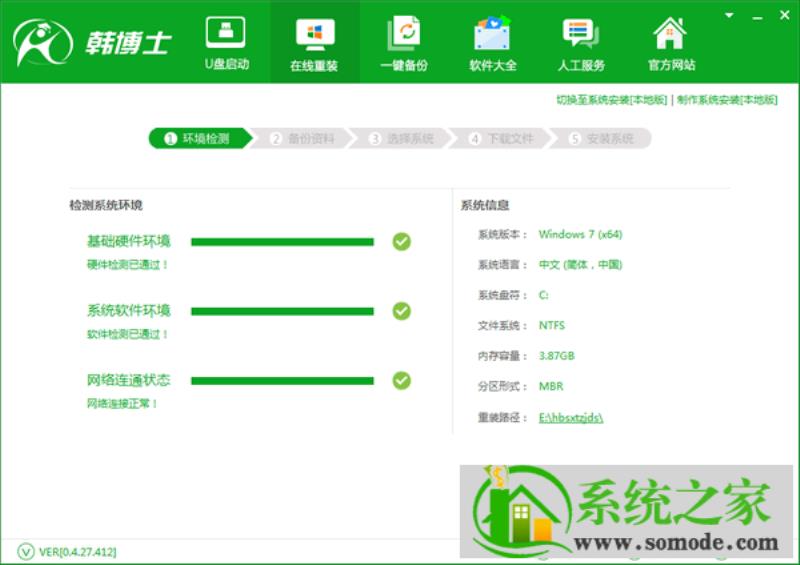Click the 网络连通状态 green checkmark
The width and height of the screenshot is (800, 565).
pos(402,380)
